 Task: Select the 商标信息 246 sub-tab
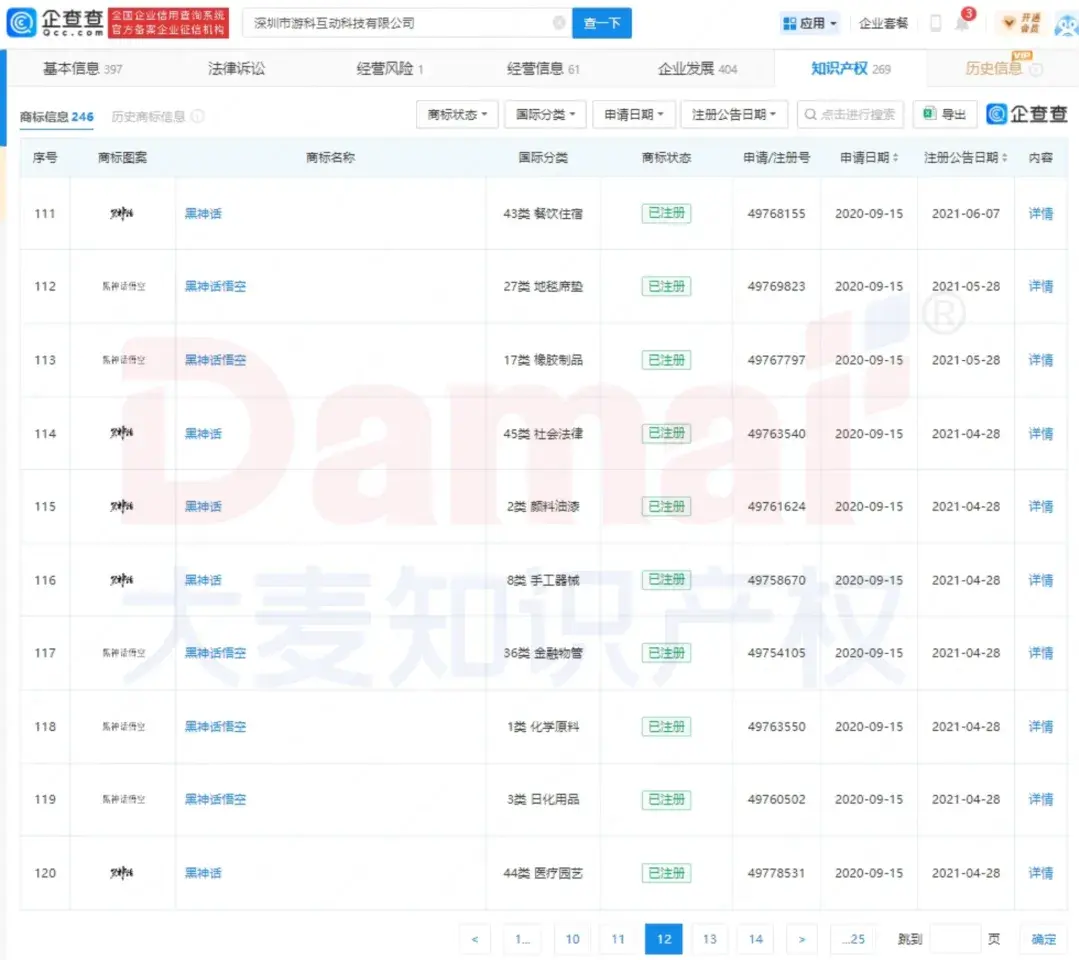coord(56,116)
